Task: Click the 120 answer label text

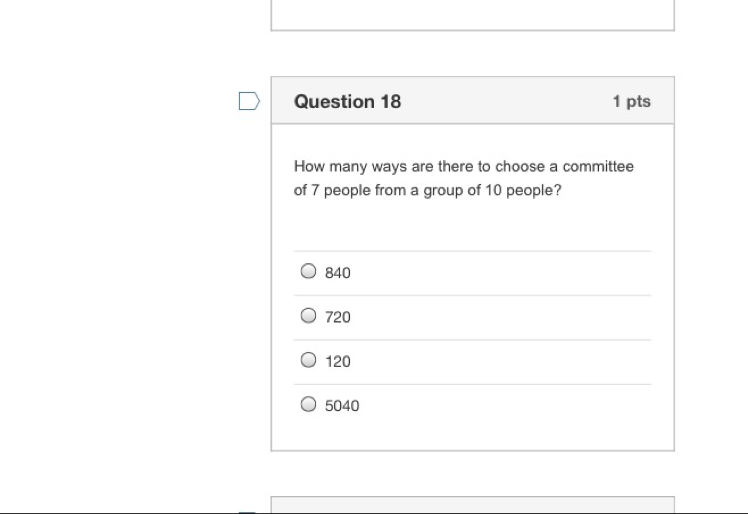Action: (338, 361)
